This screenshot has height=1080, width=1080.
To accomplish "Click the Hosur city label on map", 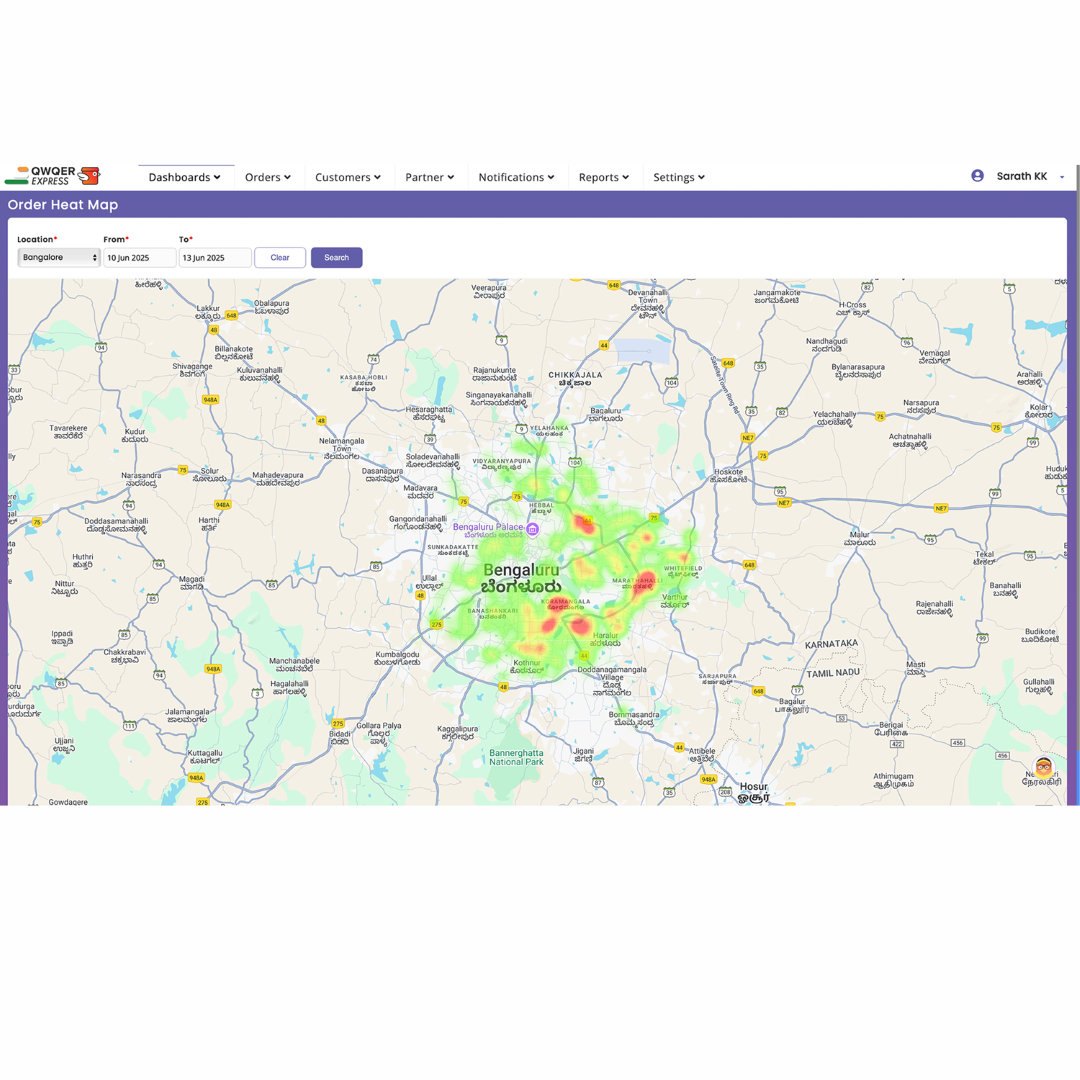I will click(753, 787).
